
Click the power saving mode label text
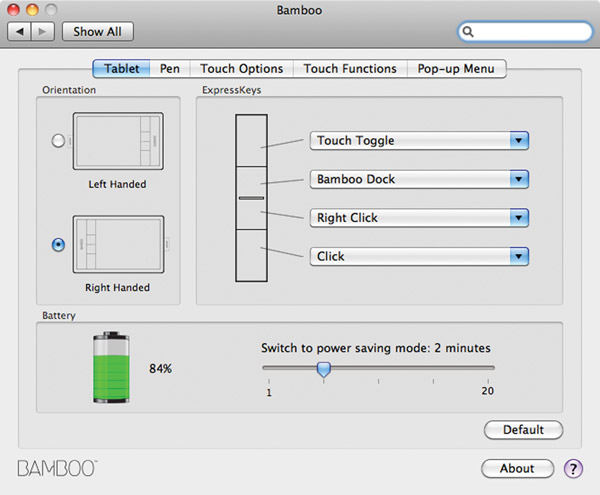(376, 348)
